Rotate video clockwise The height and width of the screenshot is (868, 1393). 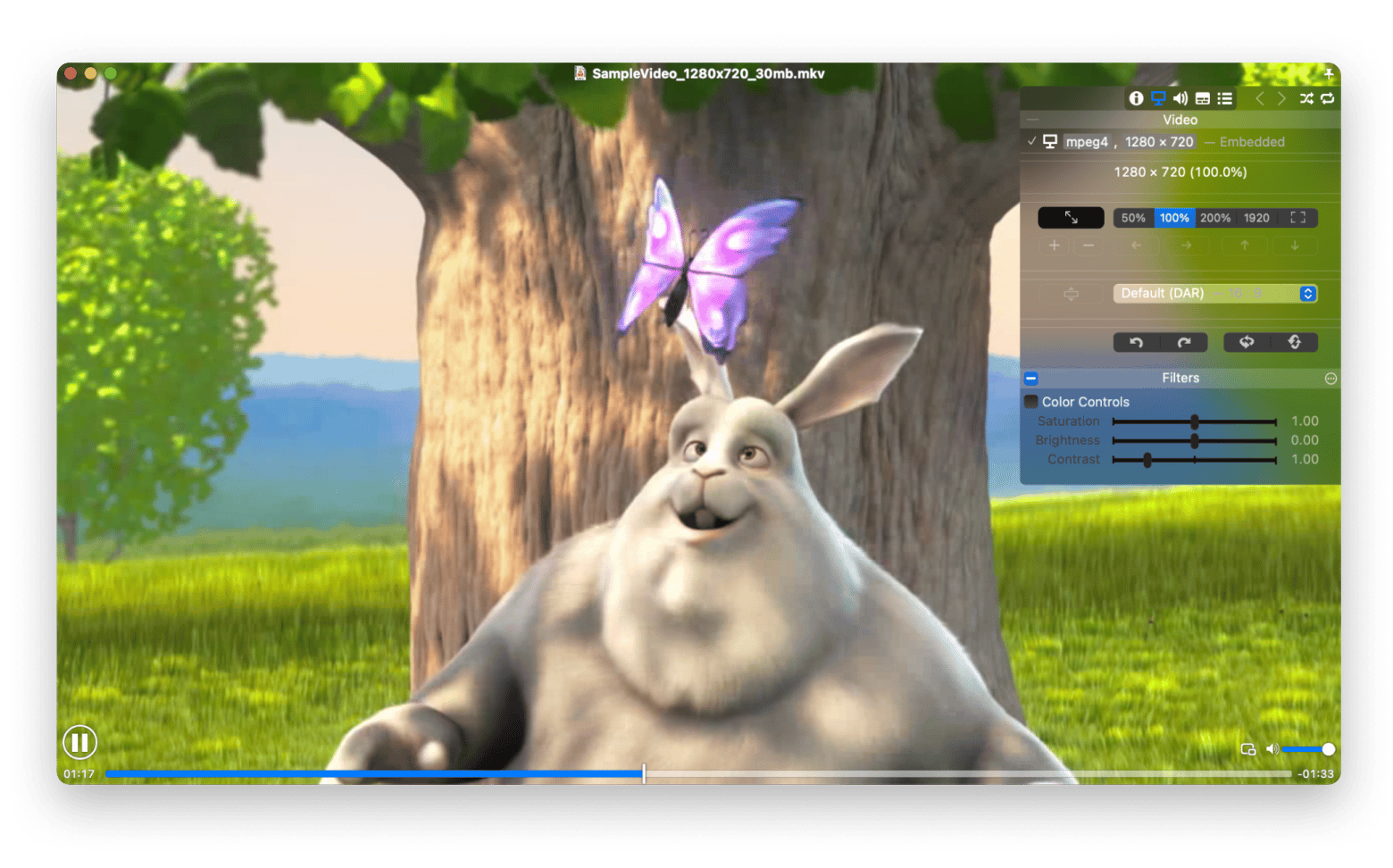pyautogui.click(x=1184, y=342)
